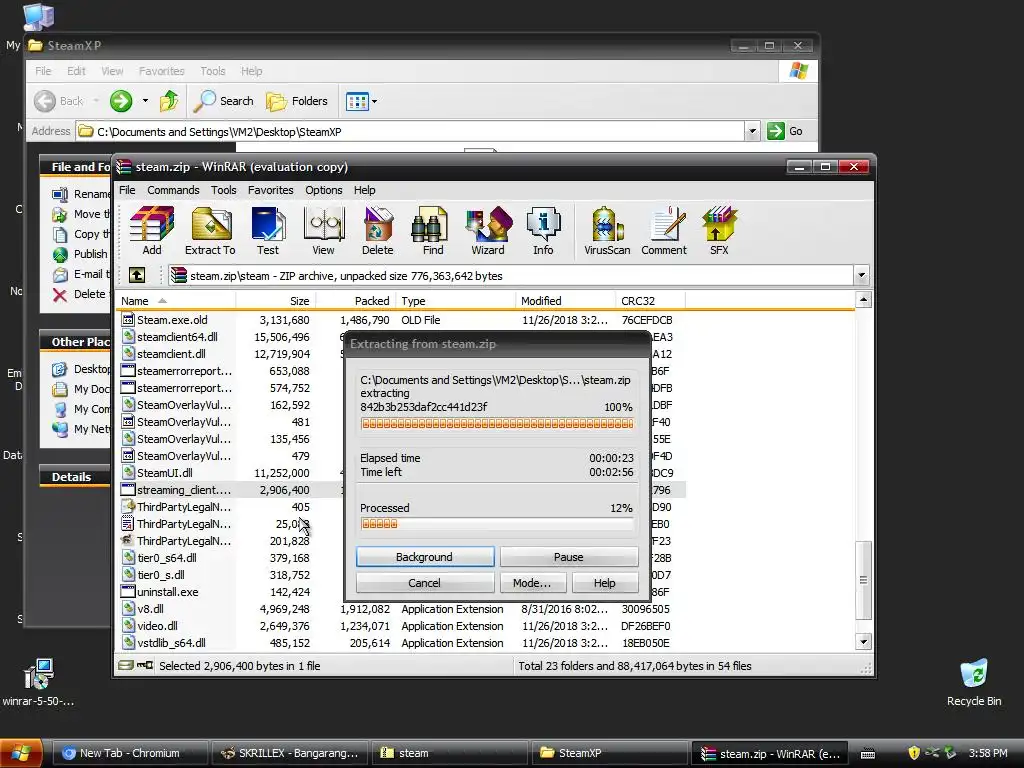Open the Help menu in WinRAR
The width and height of the screenshot is (1024, 768).
tap(364, 190)
